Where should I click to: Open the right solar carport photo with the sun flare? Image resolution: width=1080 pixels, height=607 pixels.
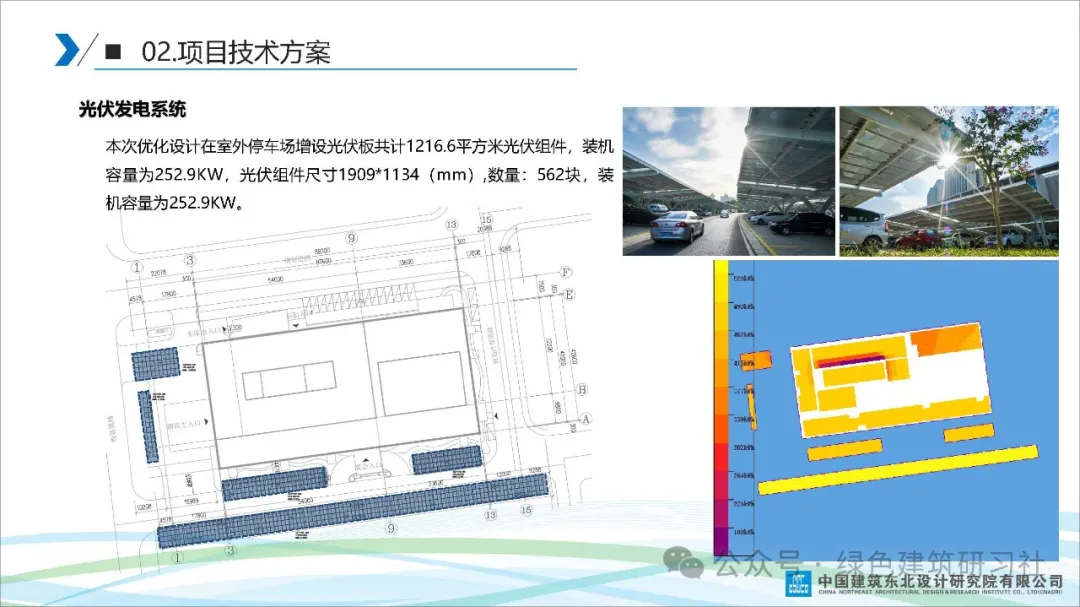click(x=948, y=181)
